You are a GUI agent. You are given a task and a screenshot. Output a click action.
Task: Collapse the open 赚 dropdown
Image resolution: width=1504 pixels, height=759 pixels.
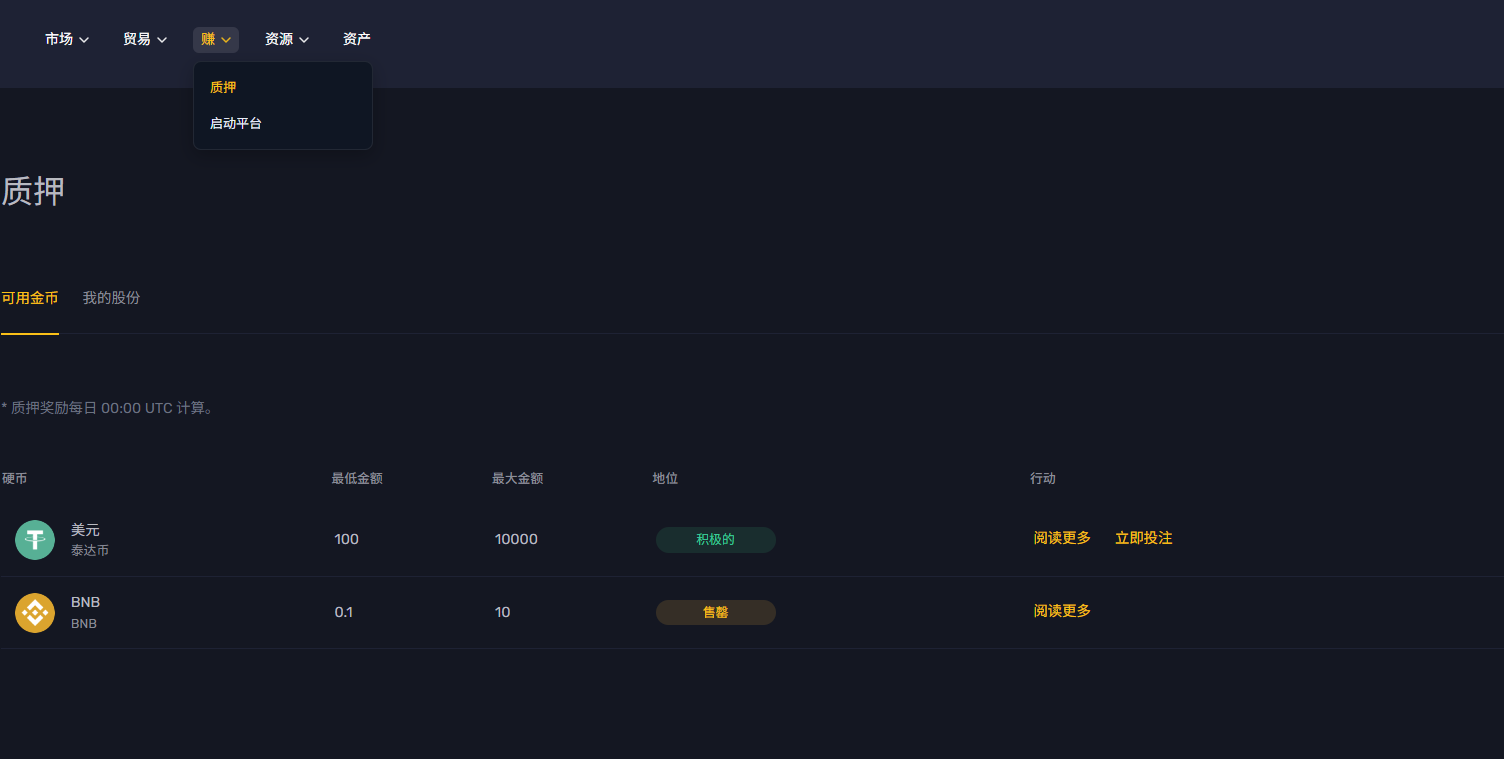pos(215,39)
